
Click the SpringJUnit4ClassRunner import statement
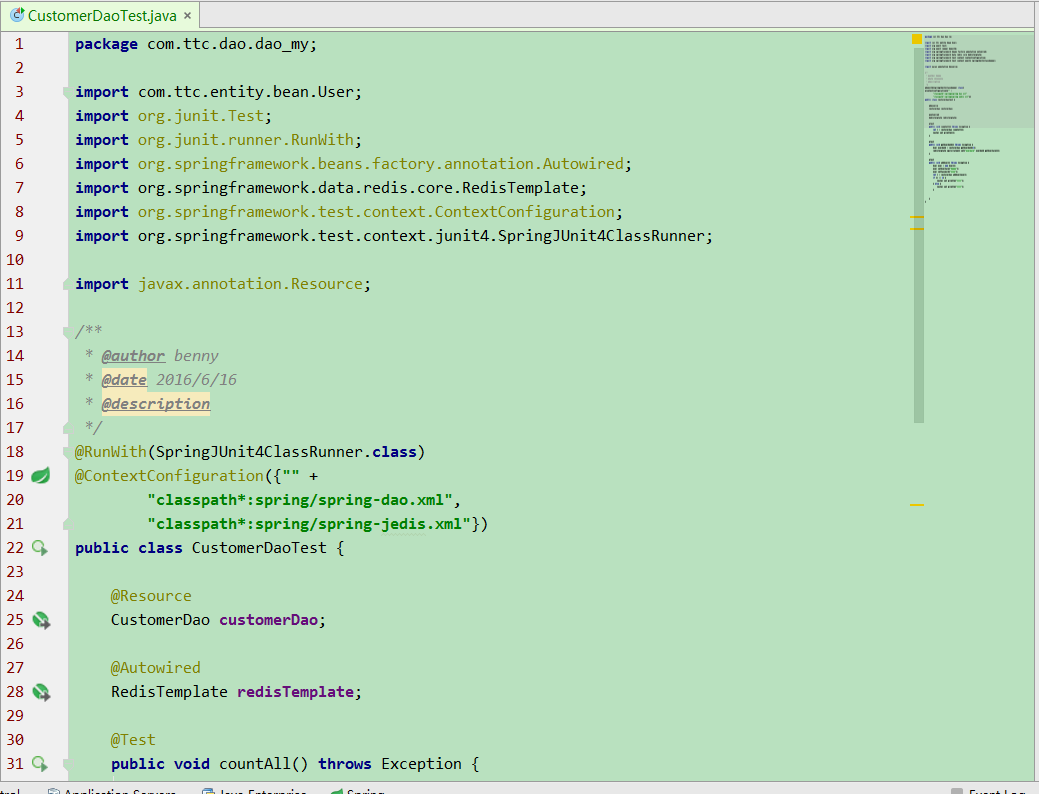(394, 236)
